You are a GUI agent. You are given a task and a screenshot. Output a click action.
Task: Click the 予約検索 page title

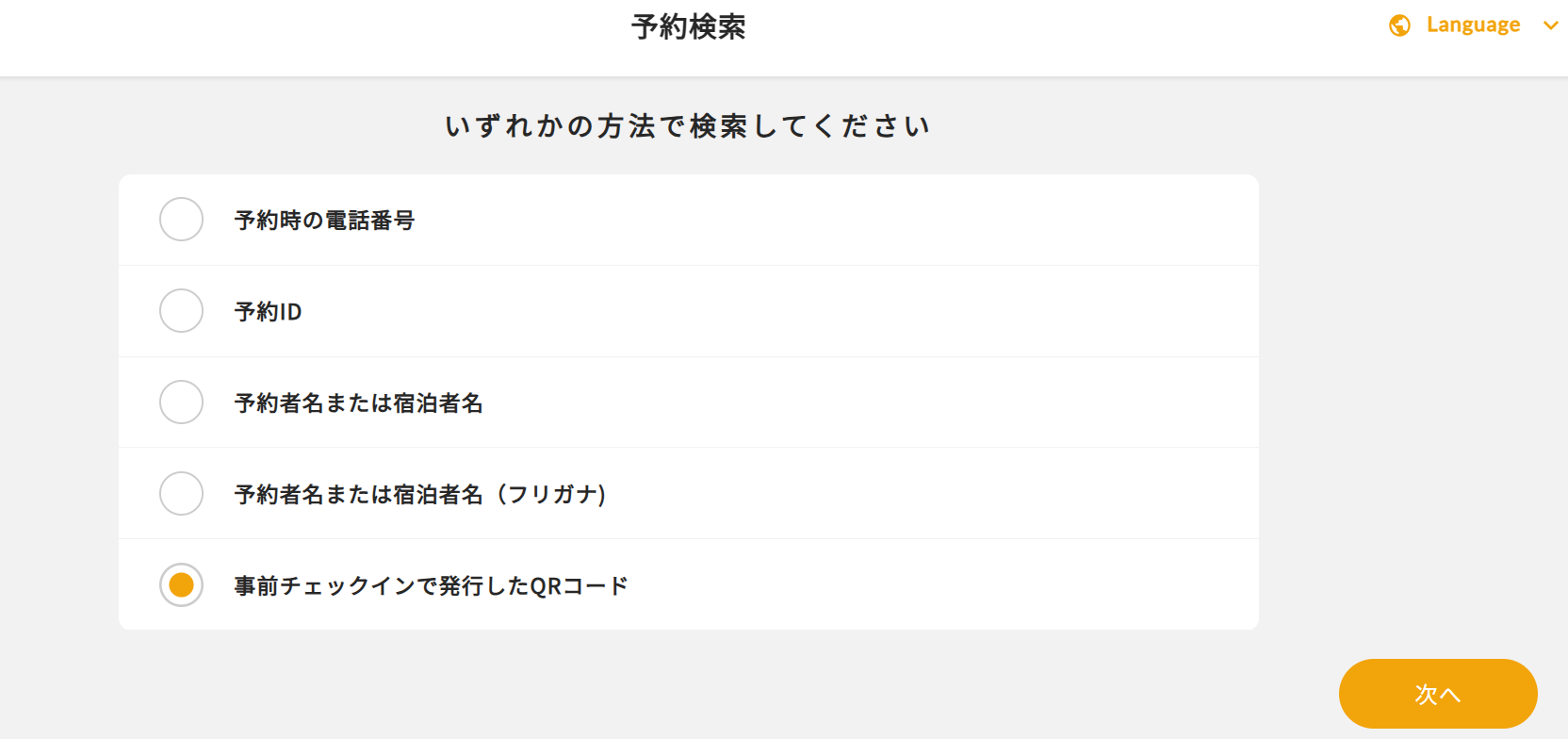click(688, 27)
